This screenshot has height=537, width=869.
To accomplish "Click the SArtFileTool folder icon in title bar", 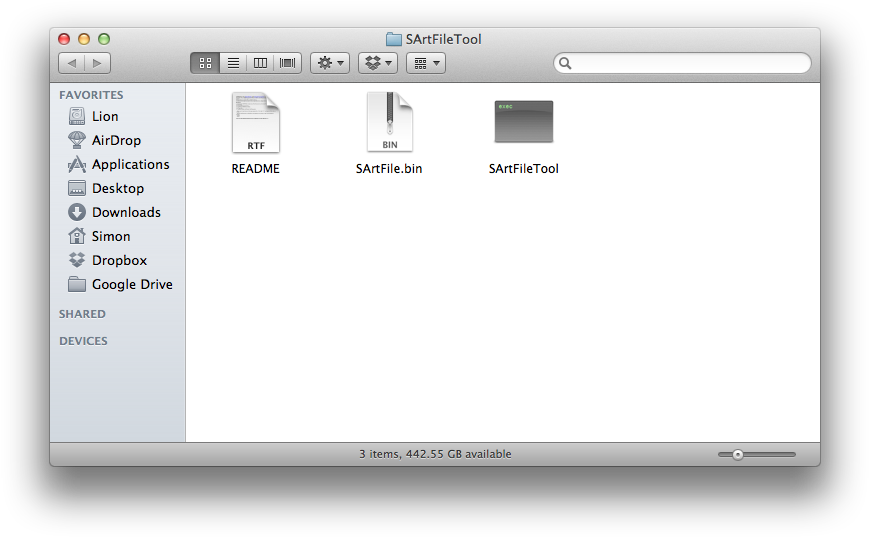I will [x=393, y=39].
